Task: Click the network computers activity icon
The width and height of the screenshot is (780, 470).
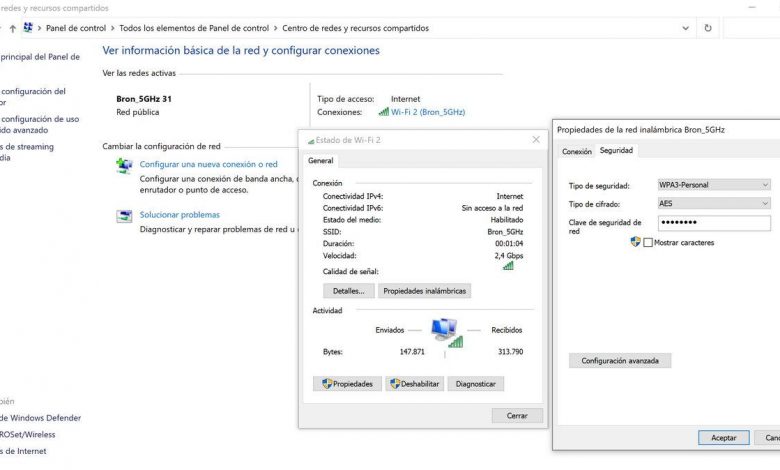Action: 445,331
